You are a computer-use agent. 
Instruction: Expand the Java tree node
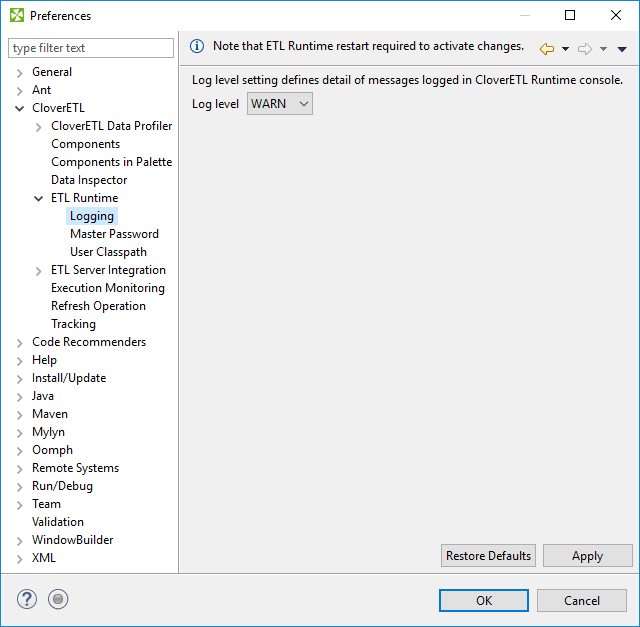tap(20, 397)
